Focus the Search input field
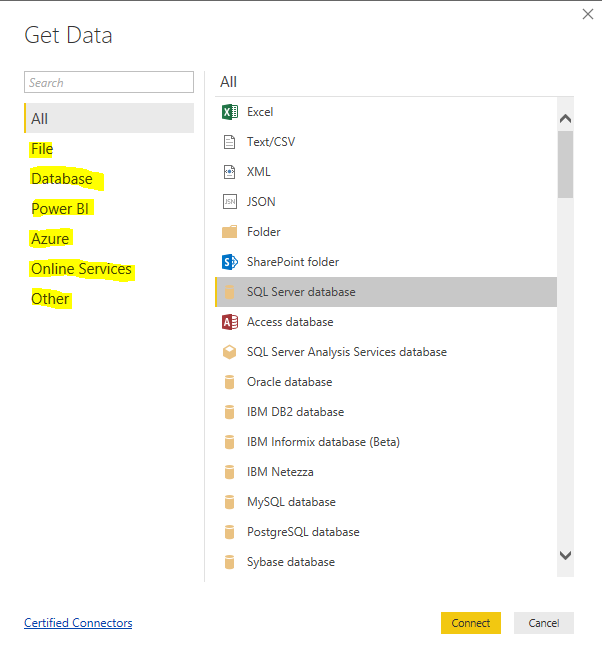The width and height of the screenshot is (602, 655). tap(109, 82)
